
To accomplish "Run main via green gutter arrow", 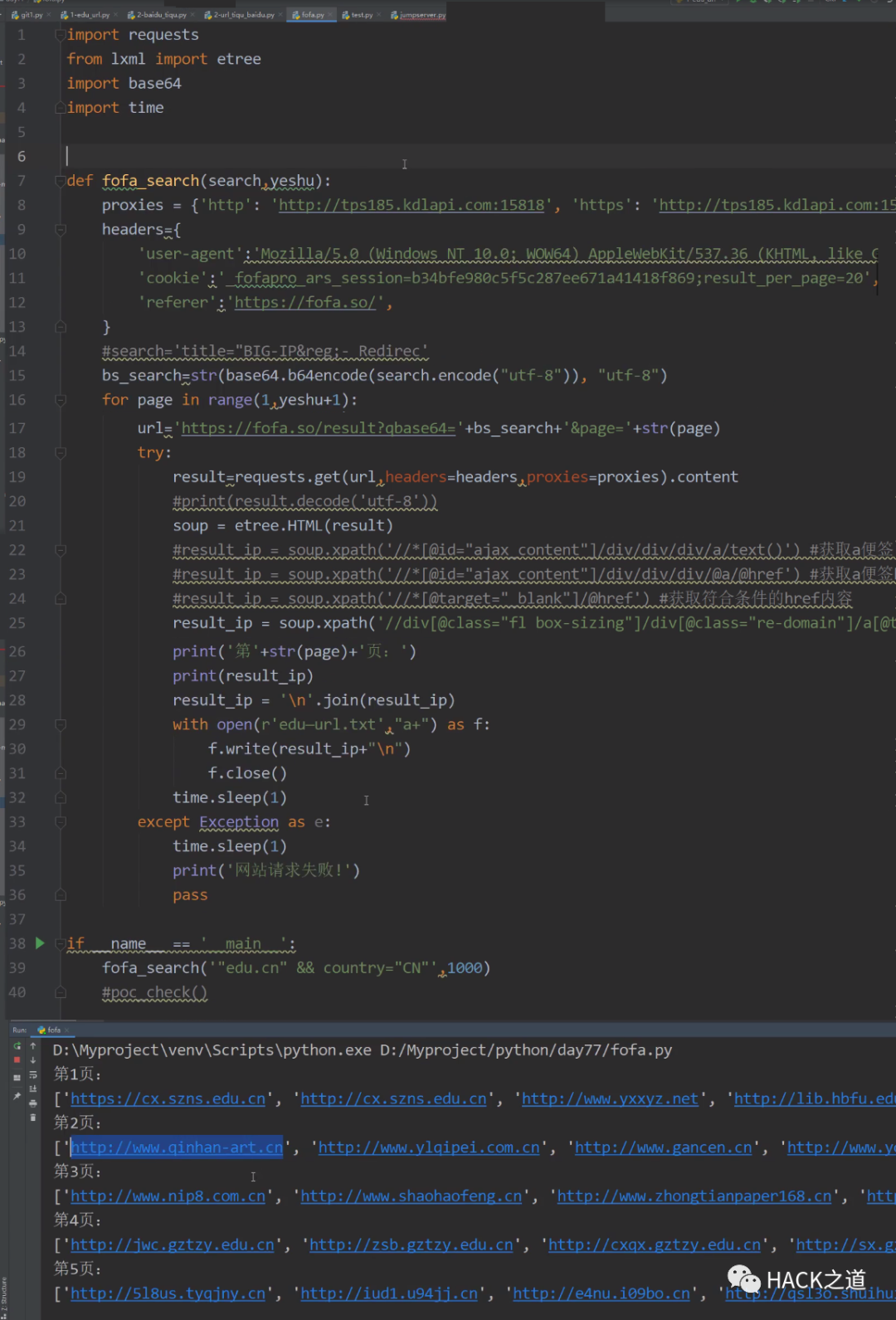I will tap(40, 943).
